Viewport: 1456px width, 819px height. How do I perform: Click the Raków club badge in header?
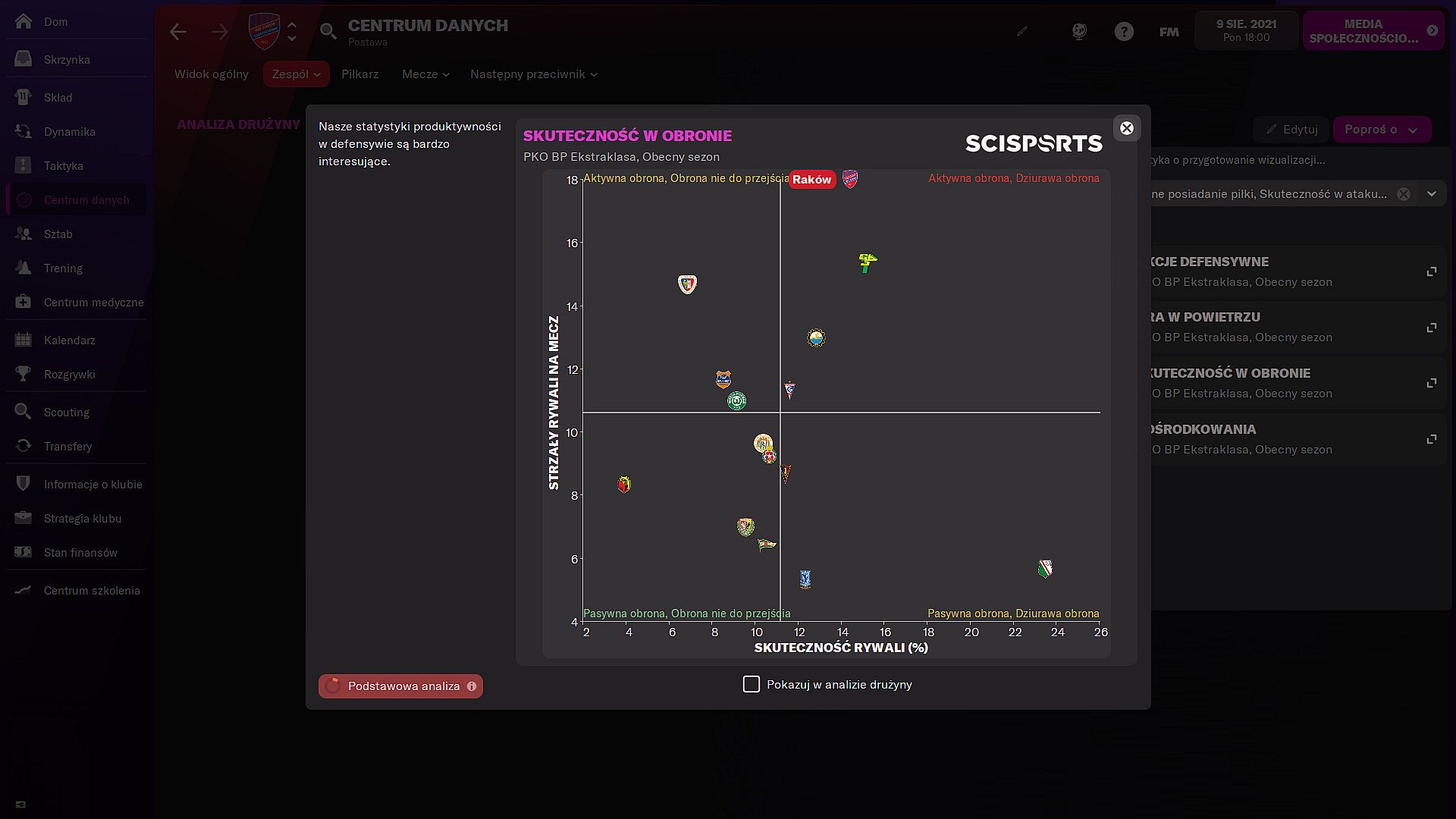point(264,31)
